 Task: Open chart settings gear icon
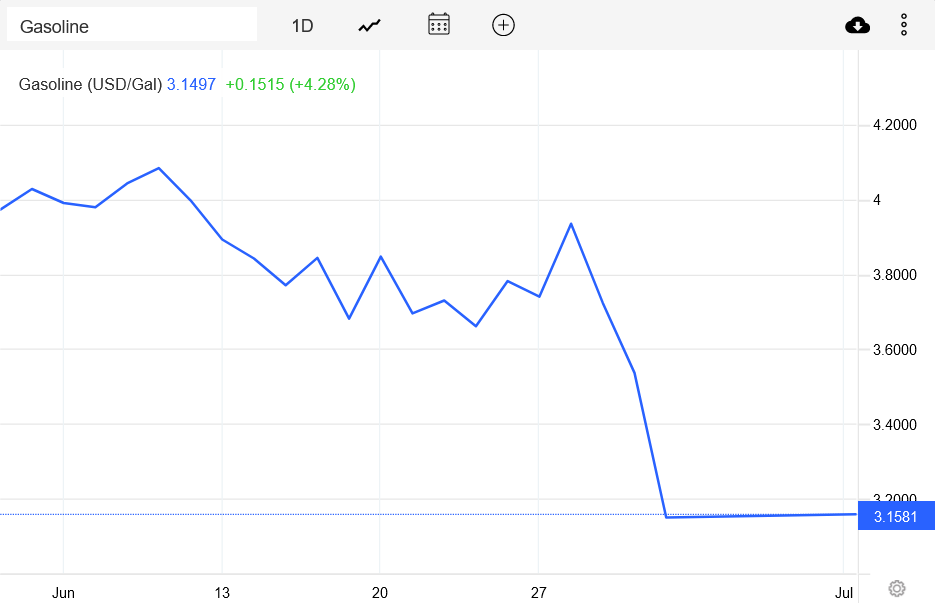(x=897, y=588)
